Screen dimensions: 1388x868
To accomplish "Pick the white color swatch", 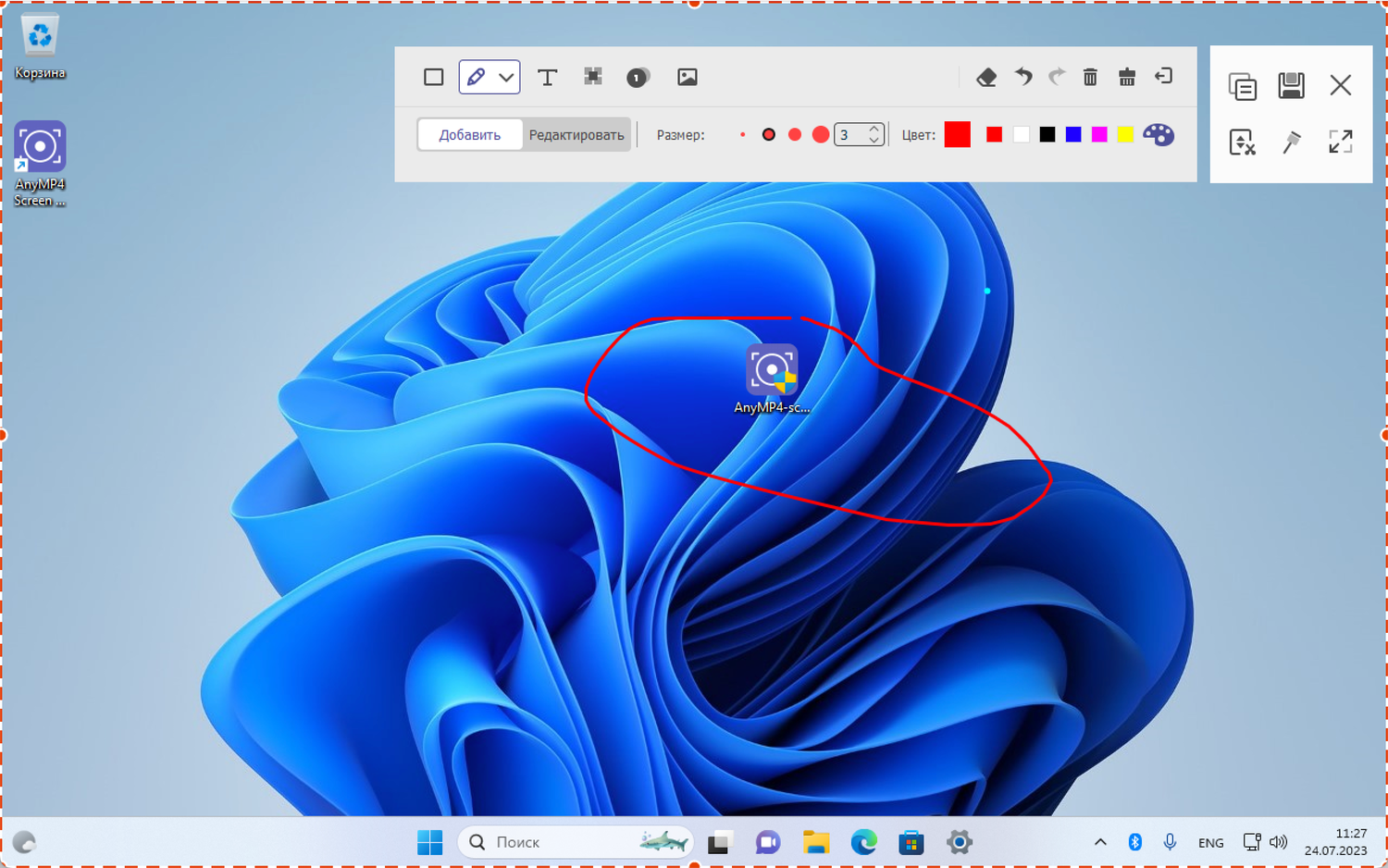I will 1021,135.
